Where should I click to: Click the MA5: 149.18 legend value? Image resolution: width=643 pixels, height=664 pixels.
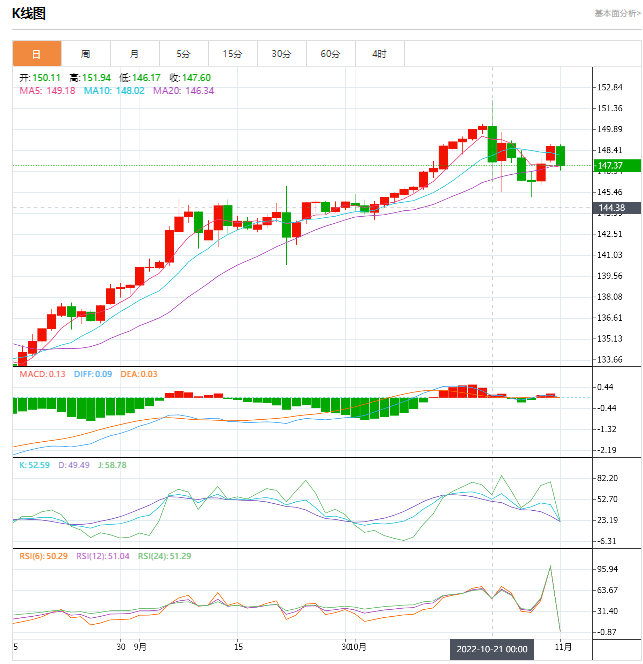tap(47, 91)
